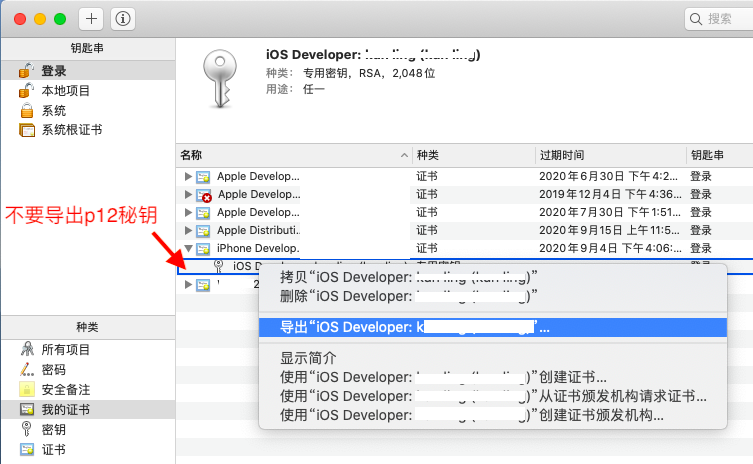Click expiry date 2020年9月15日 上午11:5 cell
This screenshot has height=464, width=753.
(x=609, y=231)
